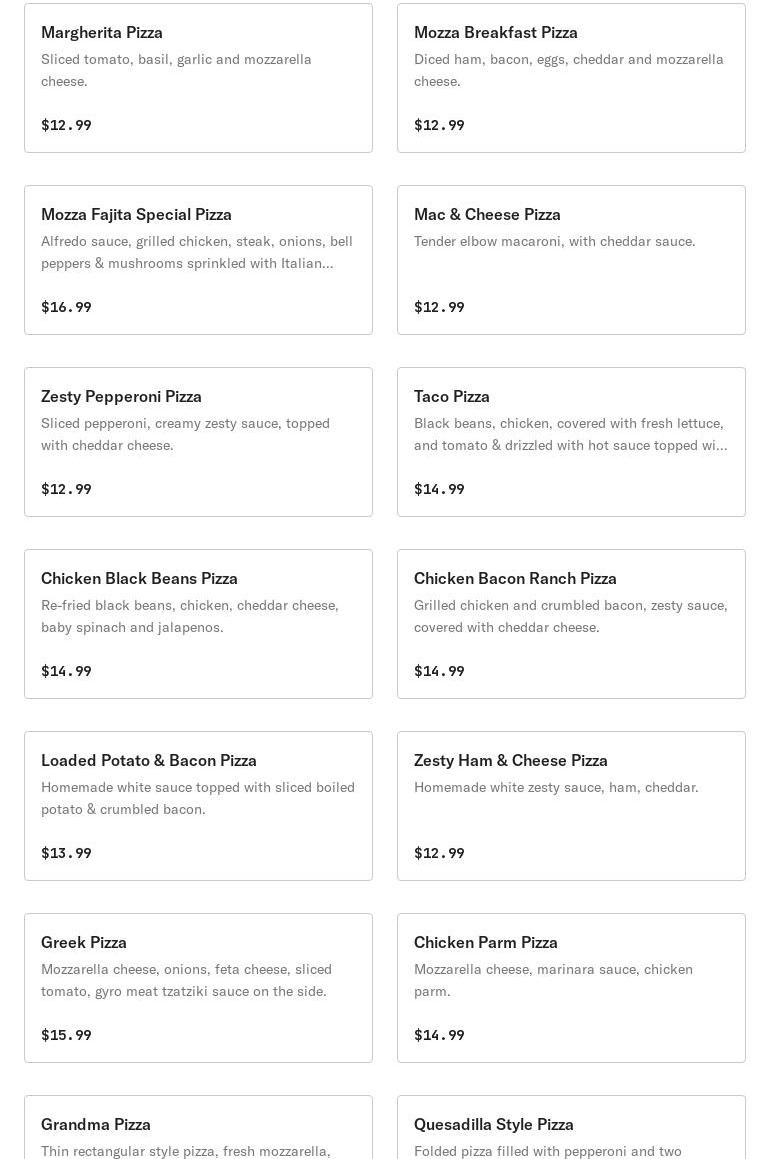
Task: Click the $16.99 Mozza Fajita price
Action: [66, 307]
